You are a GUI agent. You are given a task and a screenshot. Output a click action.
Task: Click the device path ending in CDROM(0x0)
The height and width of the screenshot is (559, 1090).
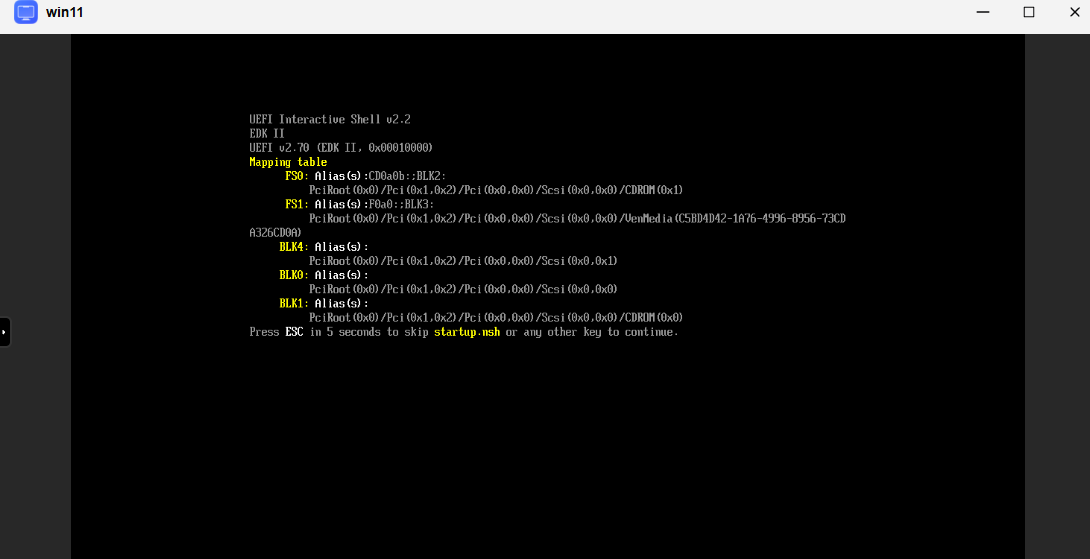coord(496,318)
